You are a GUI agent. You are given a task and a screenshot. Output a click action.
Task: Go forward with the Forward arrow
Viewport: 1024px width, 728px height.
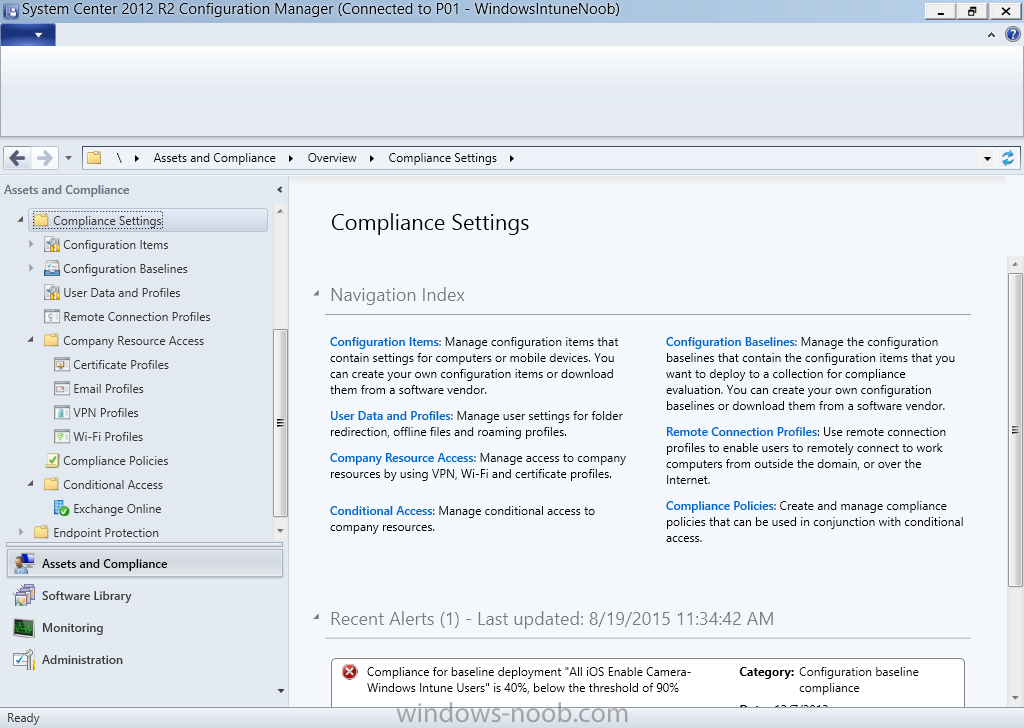(x=44, y=158)
